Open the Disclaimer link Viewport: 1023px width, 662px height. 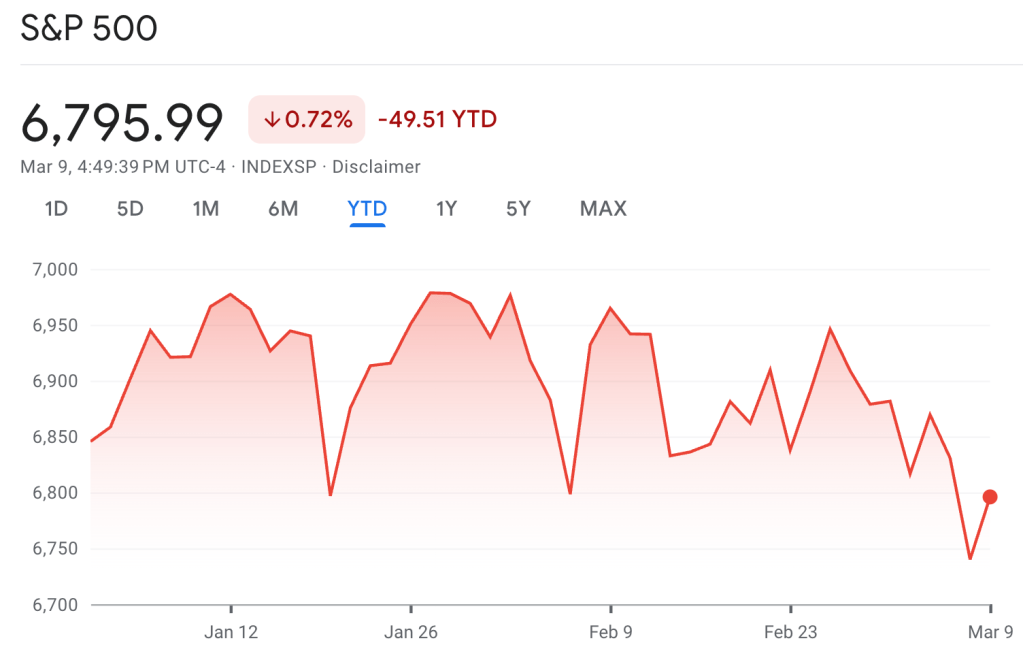coord(376,167)
